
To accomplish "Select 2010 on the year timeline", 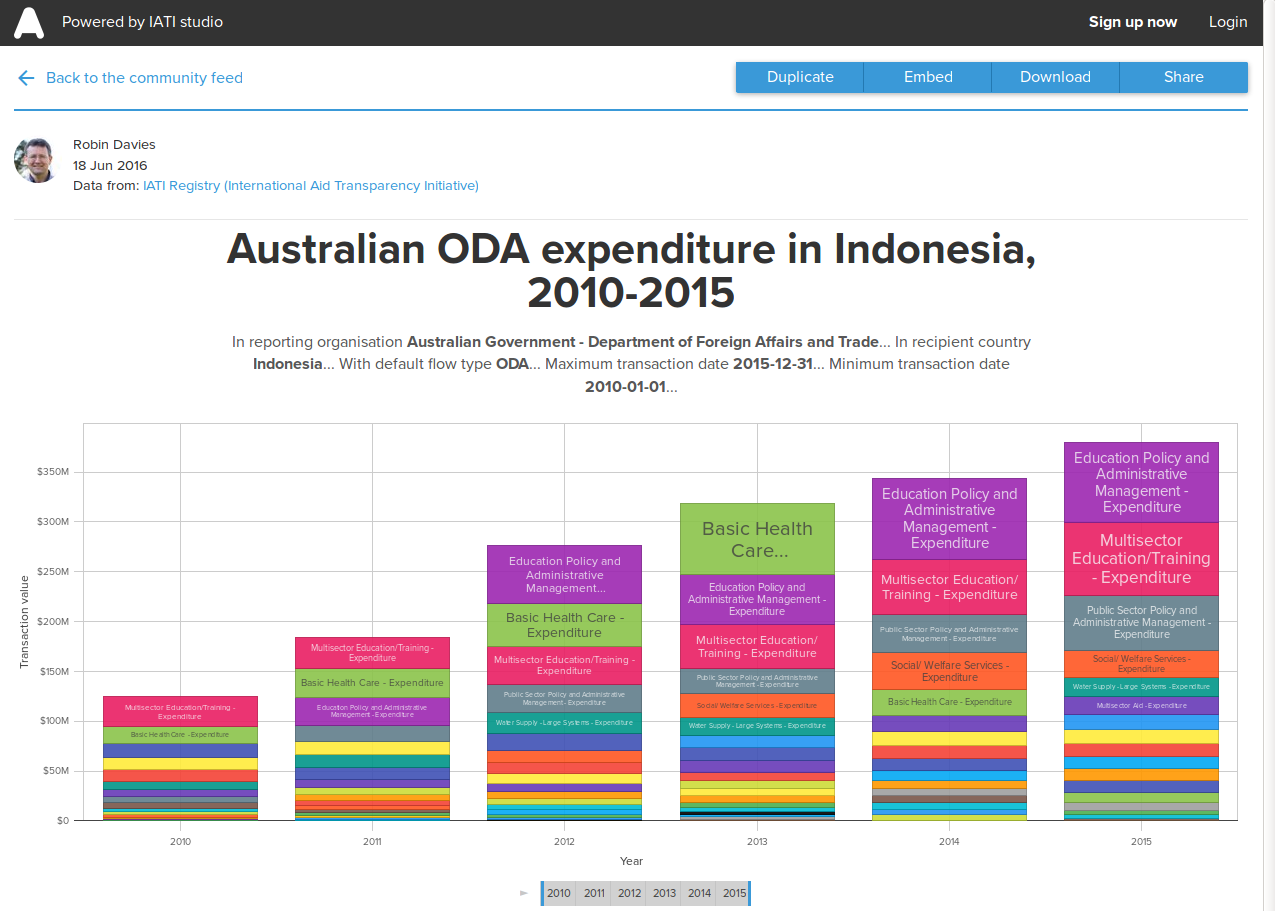I will click(559, 893).
